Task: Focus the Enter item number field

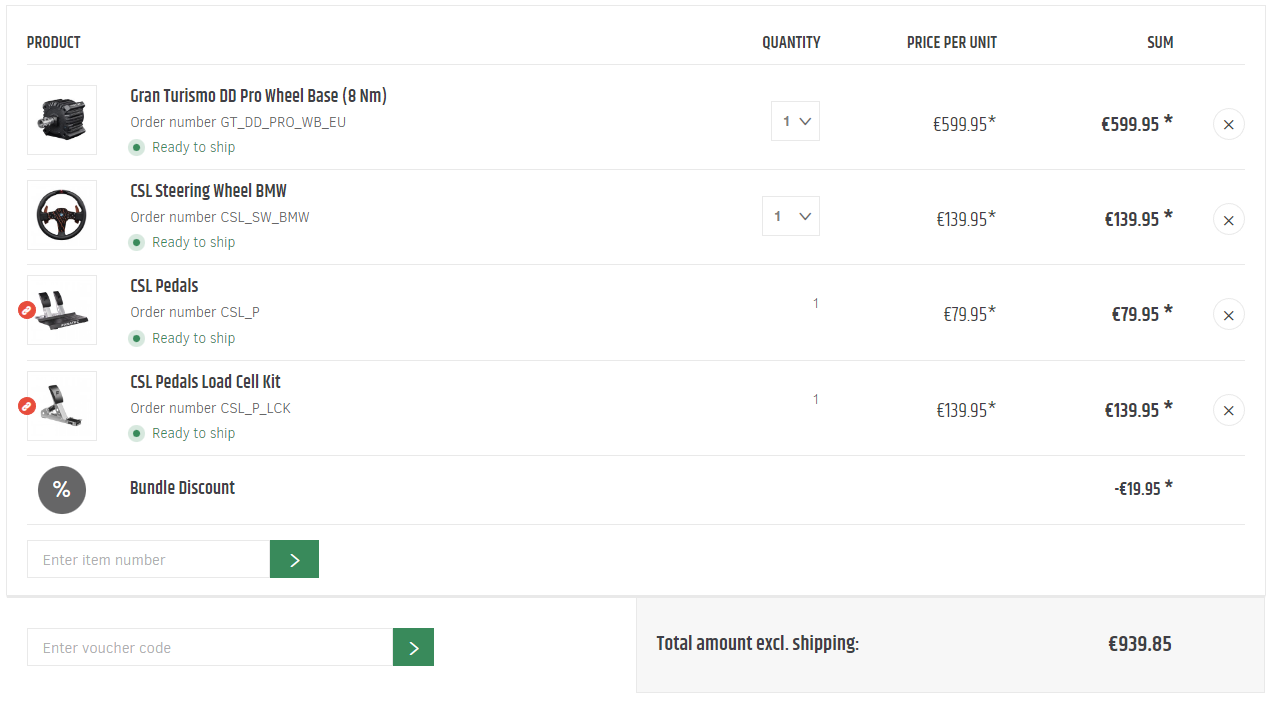Action: [x=149, y=560]
